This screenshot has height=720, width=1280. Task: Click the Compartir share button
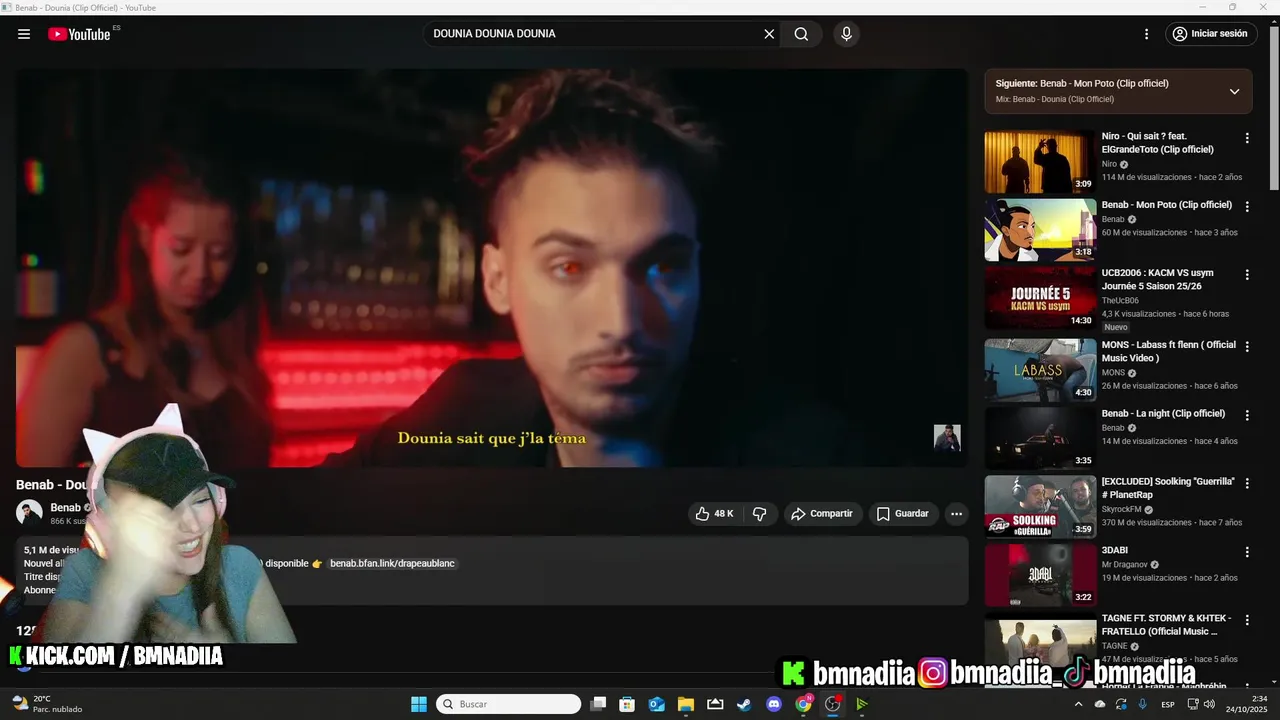pos(822,514)
